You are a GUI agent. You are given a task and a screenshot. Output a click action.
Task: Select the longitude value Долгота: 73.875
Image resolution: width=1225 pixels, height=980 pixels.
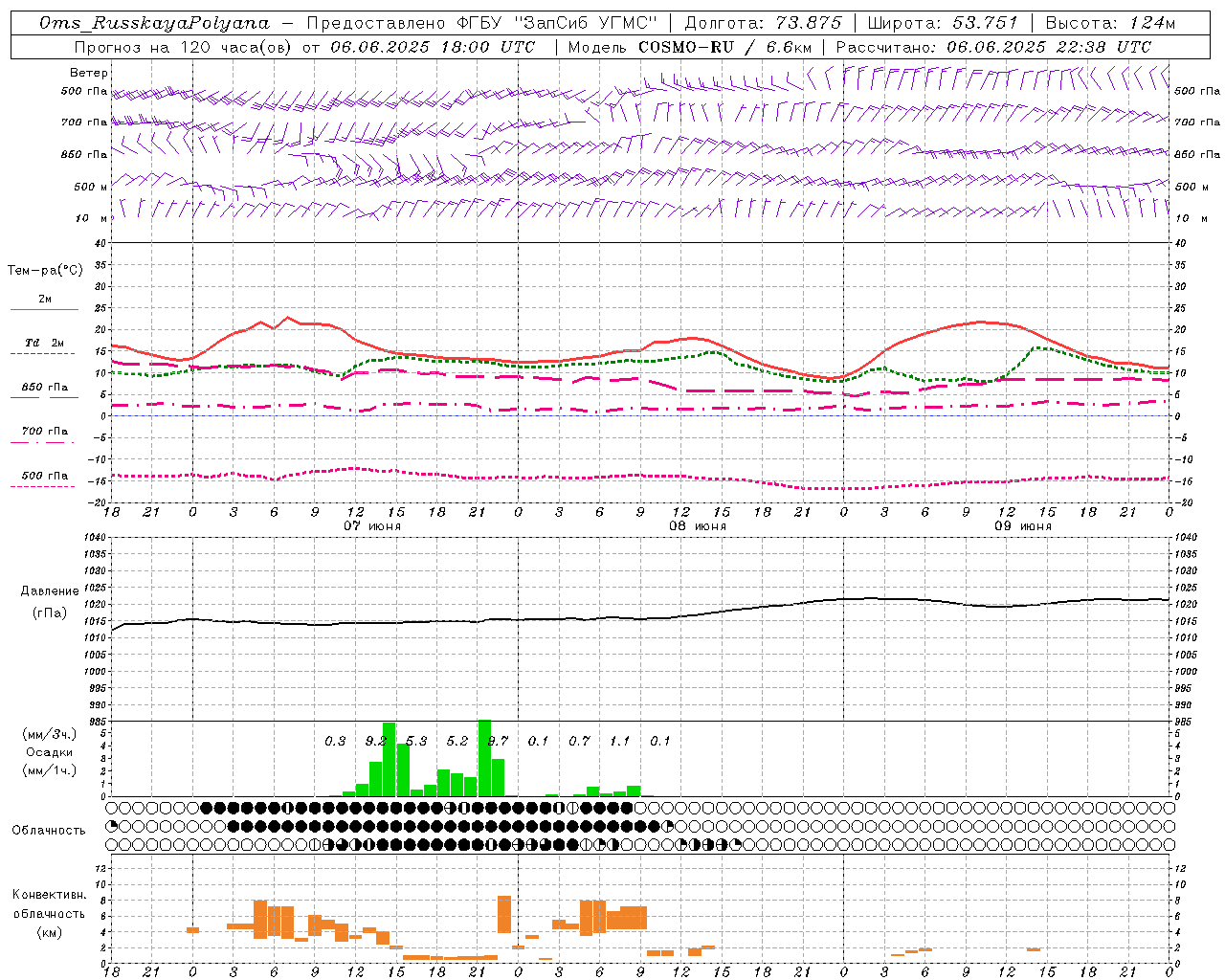click(x=764, y=23)
